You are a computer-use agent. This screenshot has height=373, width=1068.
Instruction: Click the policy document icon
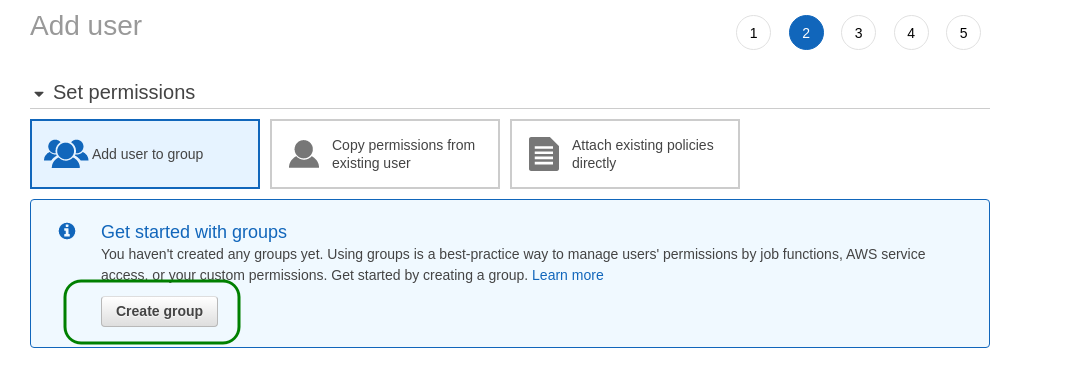coord(544,154)
